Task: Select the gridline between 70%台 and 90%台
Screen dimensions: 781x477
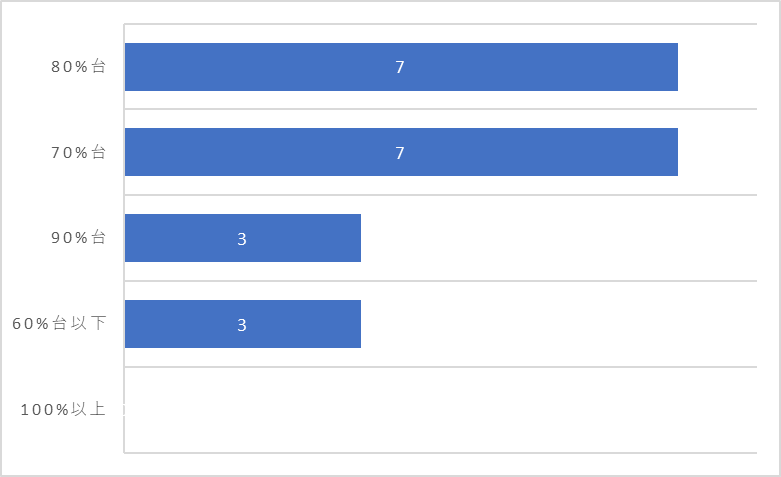Action: coord(440,195)
